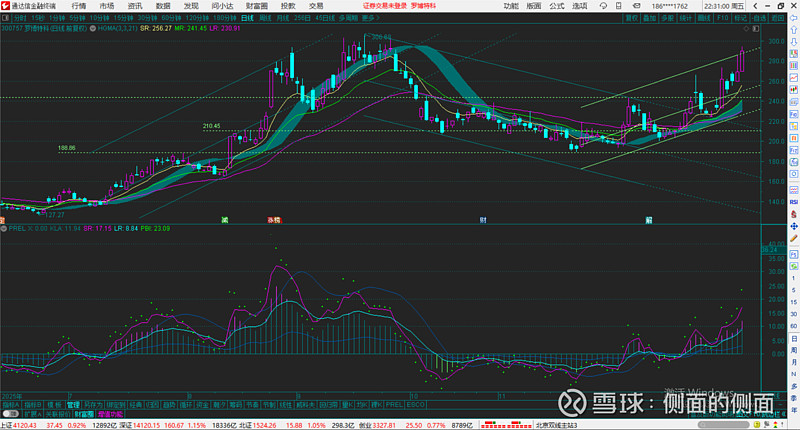
Task: Toggle 叠加 overlay mode
Action: (x=649, y=18)
